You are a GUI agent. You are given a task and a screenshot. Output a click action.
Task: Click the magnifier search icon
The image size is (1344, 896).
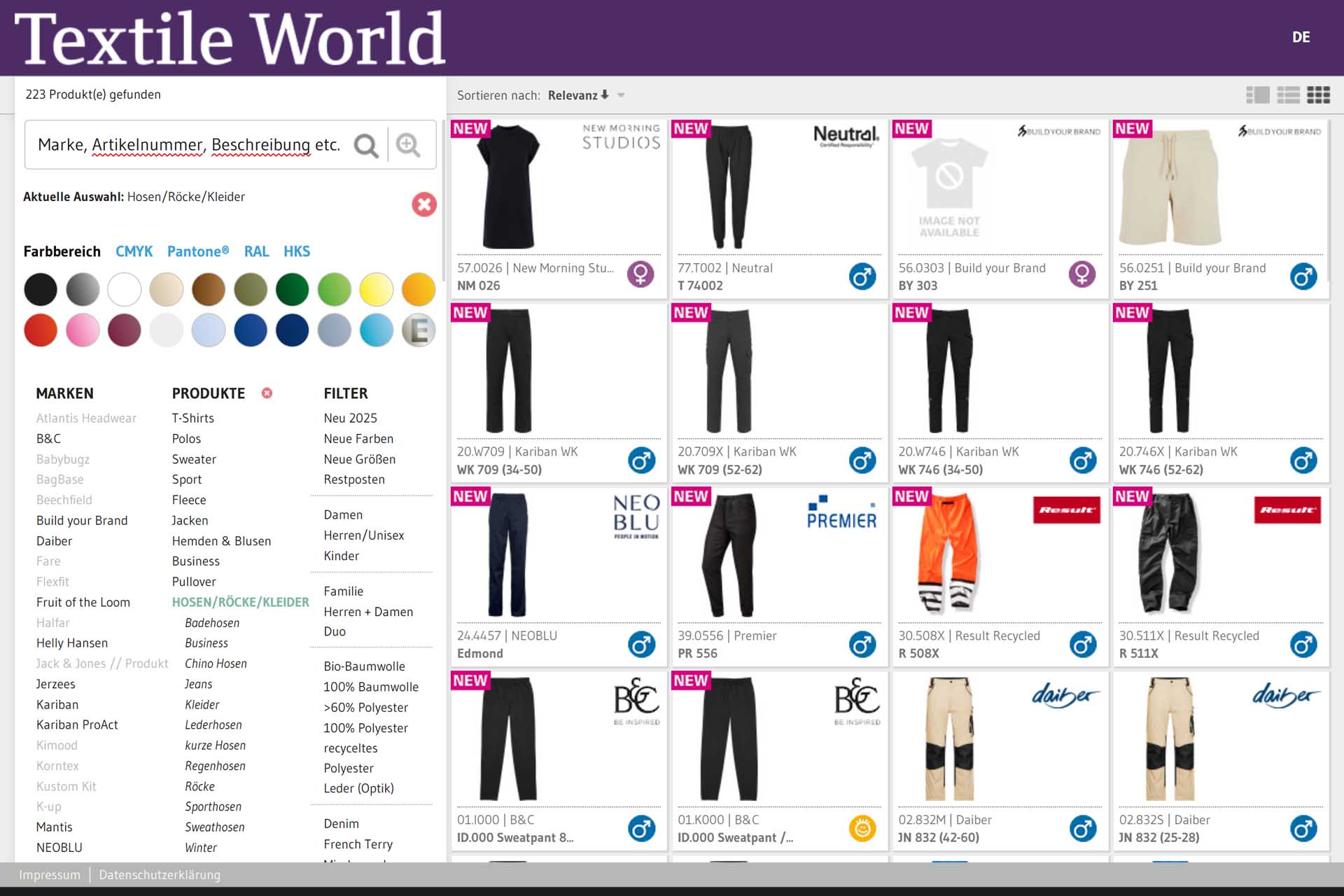point(365,145)
